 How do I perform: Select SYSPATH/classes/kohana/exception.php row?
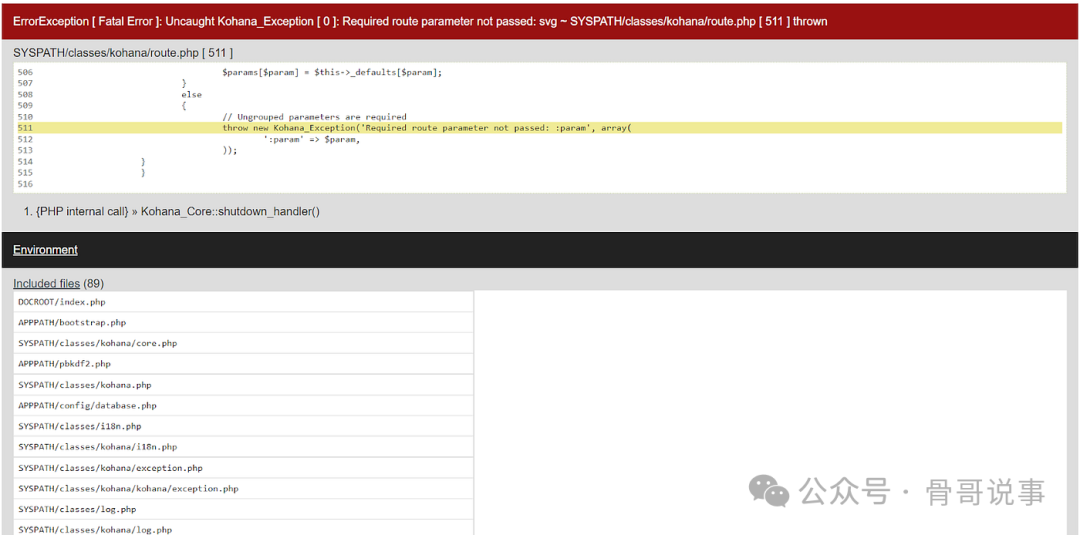click(x=243, y=468)
